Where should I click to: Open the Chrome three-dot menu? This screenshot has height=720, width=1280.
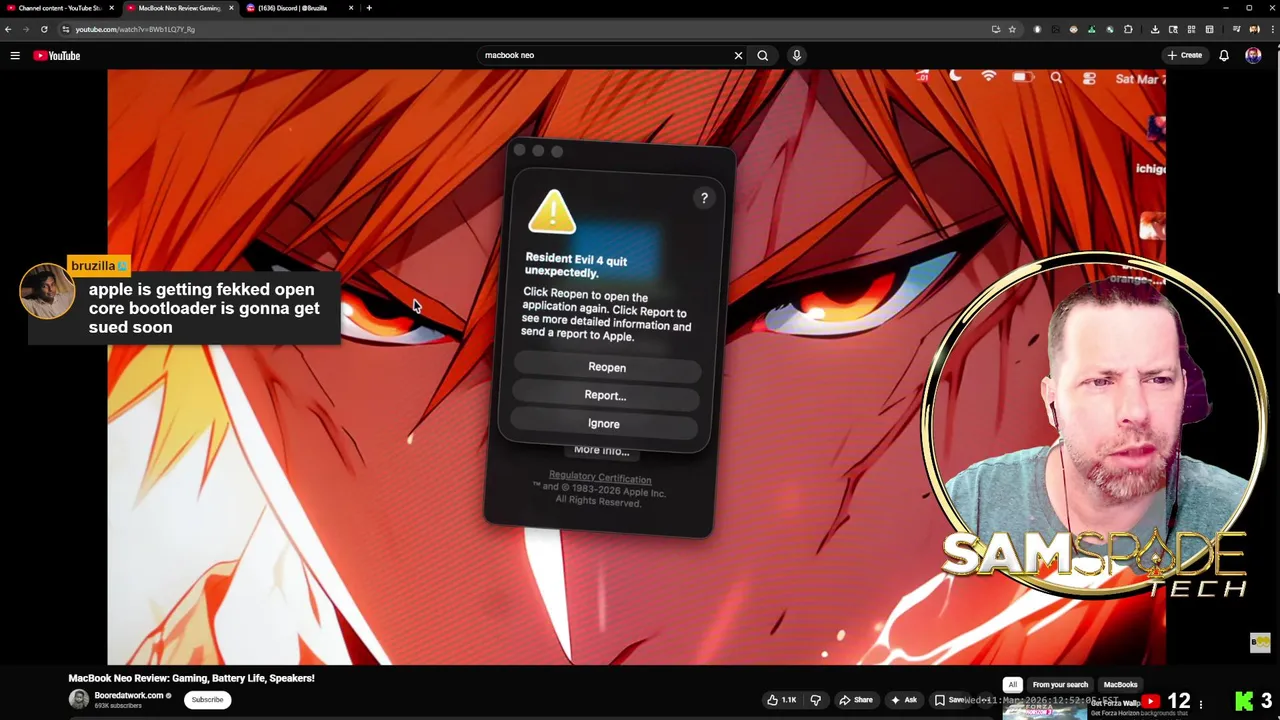[x=1271, y=29]
